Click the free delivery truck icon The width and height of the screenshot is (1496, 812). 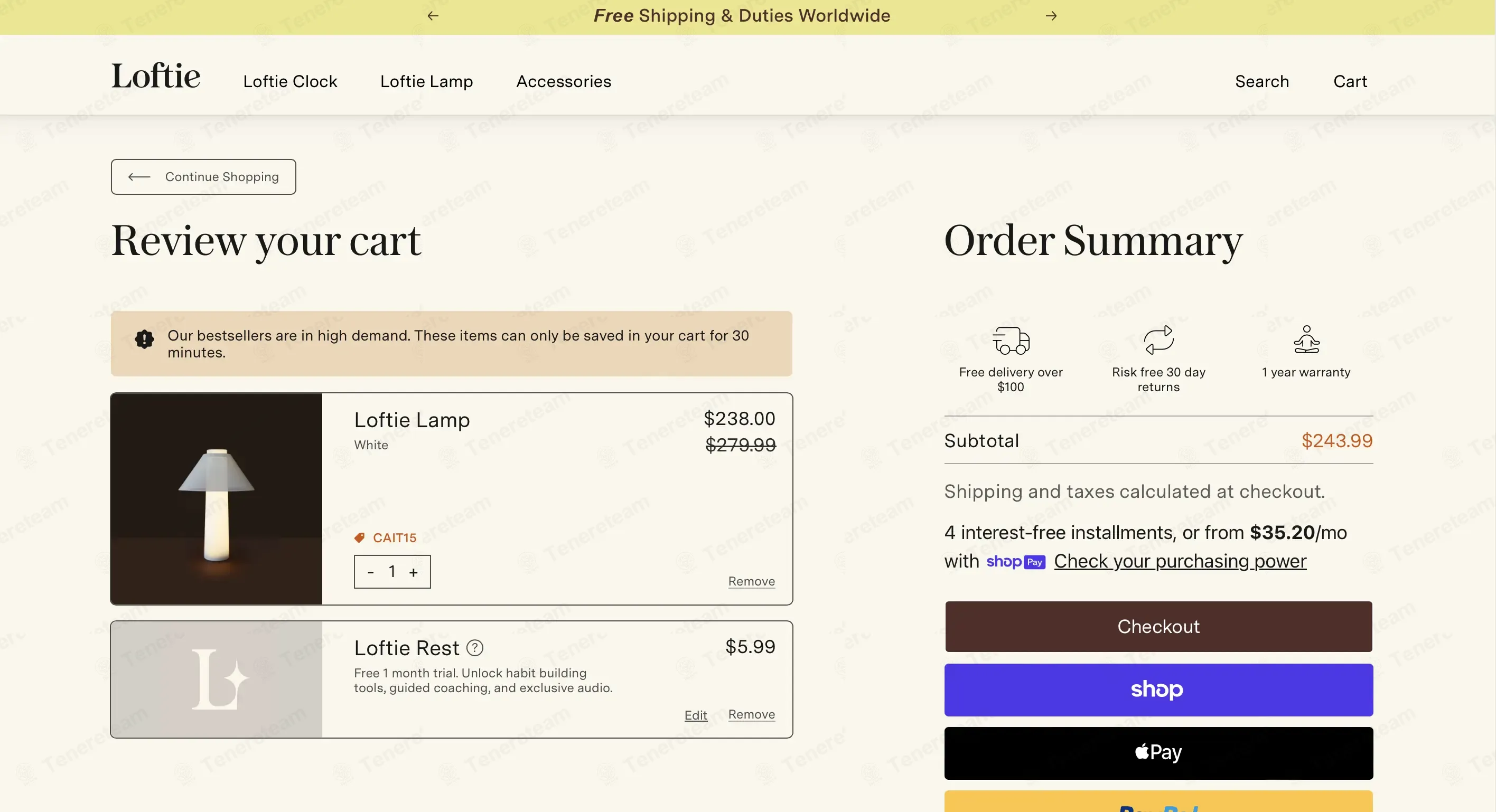click(1011, 339)
